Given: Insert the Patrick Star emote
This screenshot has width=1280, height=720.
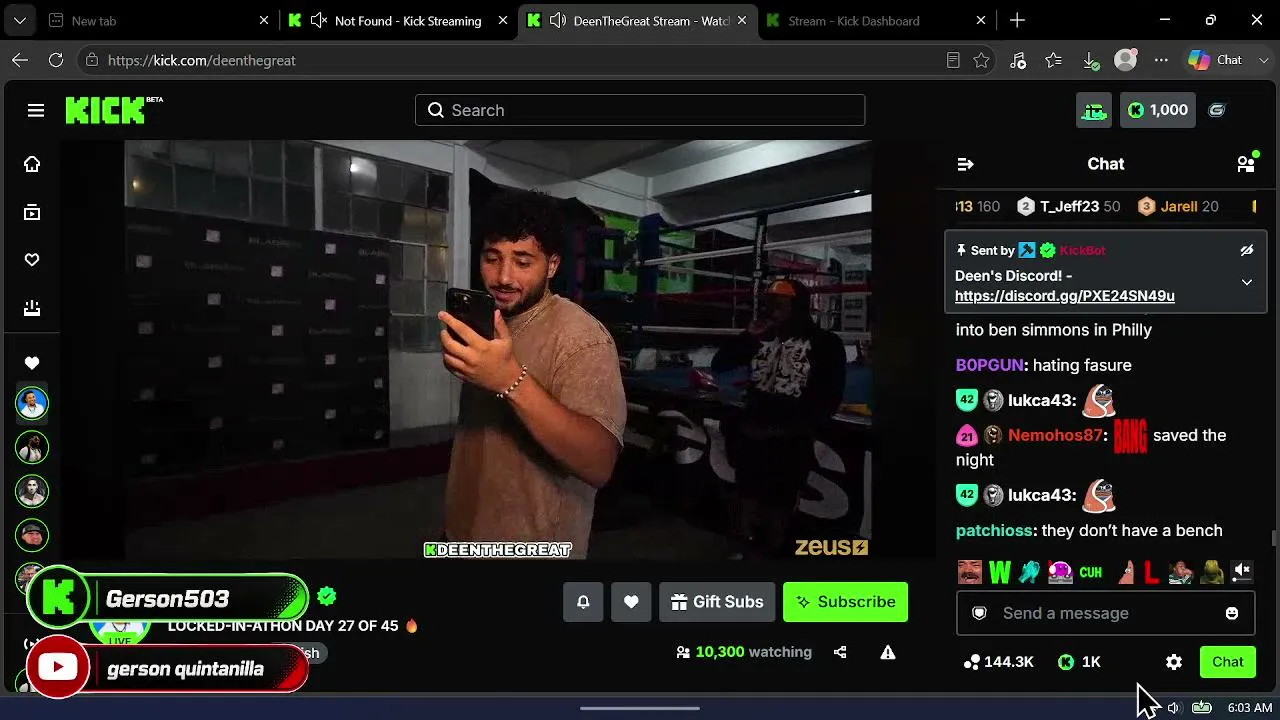Looking at the screenshot, I should pos(1126,572).
